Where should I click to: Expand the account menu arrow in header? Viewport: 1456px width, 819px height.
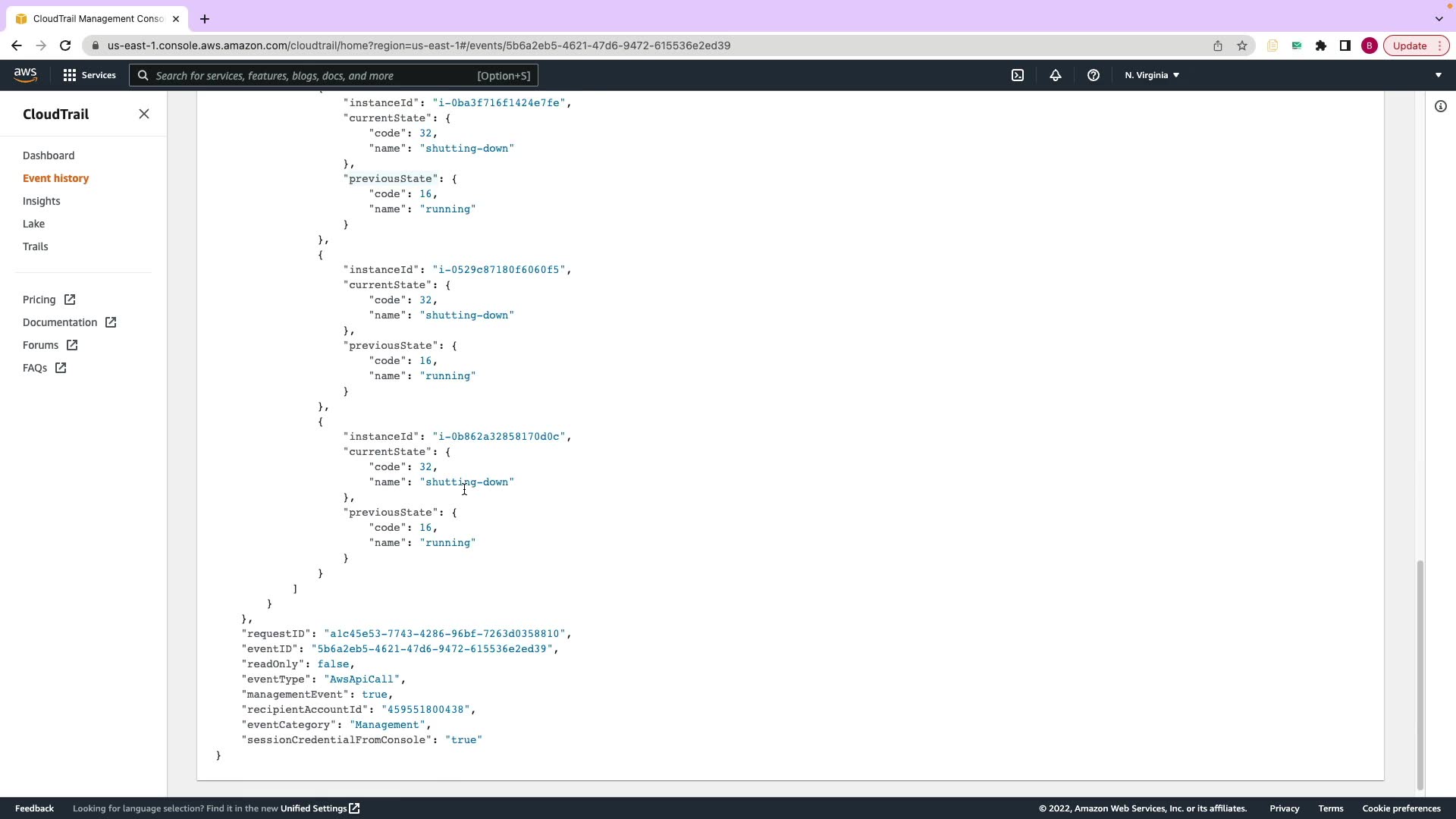(x=1438, y=75)
